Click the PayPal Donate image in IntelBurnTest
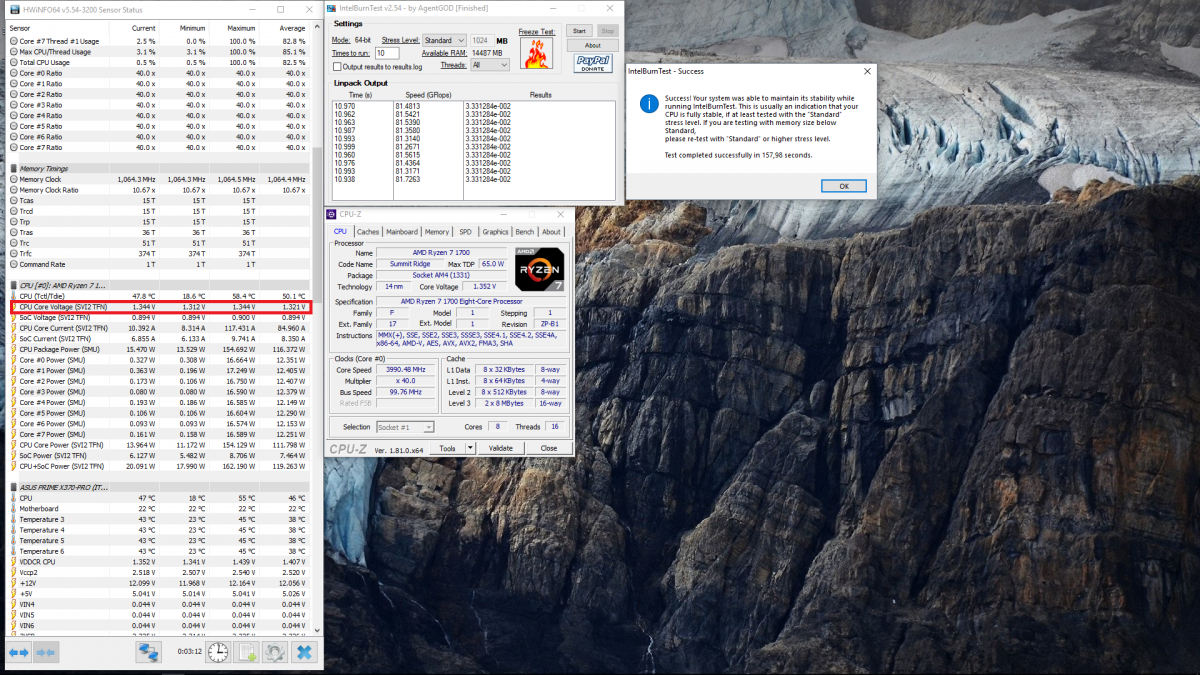 593,64
